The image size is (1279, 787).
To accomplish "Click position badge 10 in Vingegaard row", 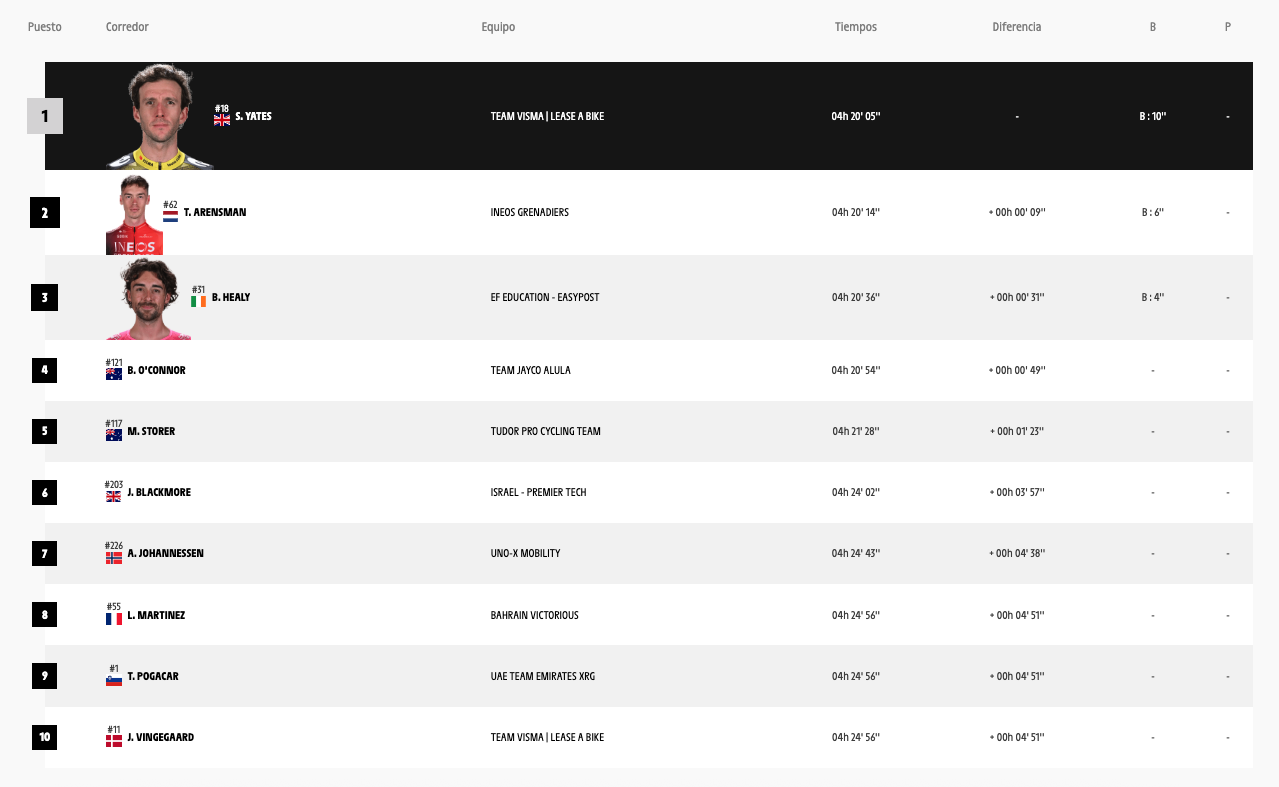I will click(44, 737).
